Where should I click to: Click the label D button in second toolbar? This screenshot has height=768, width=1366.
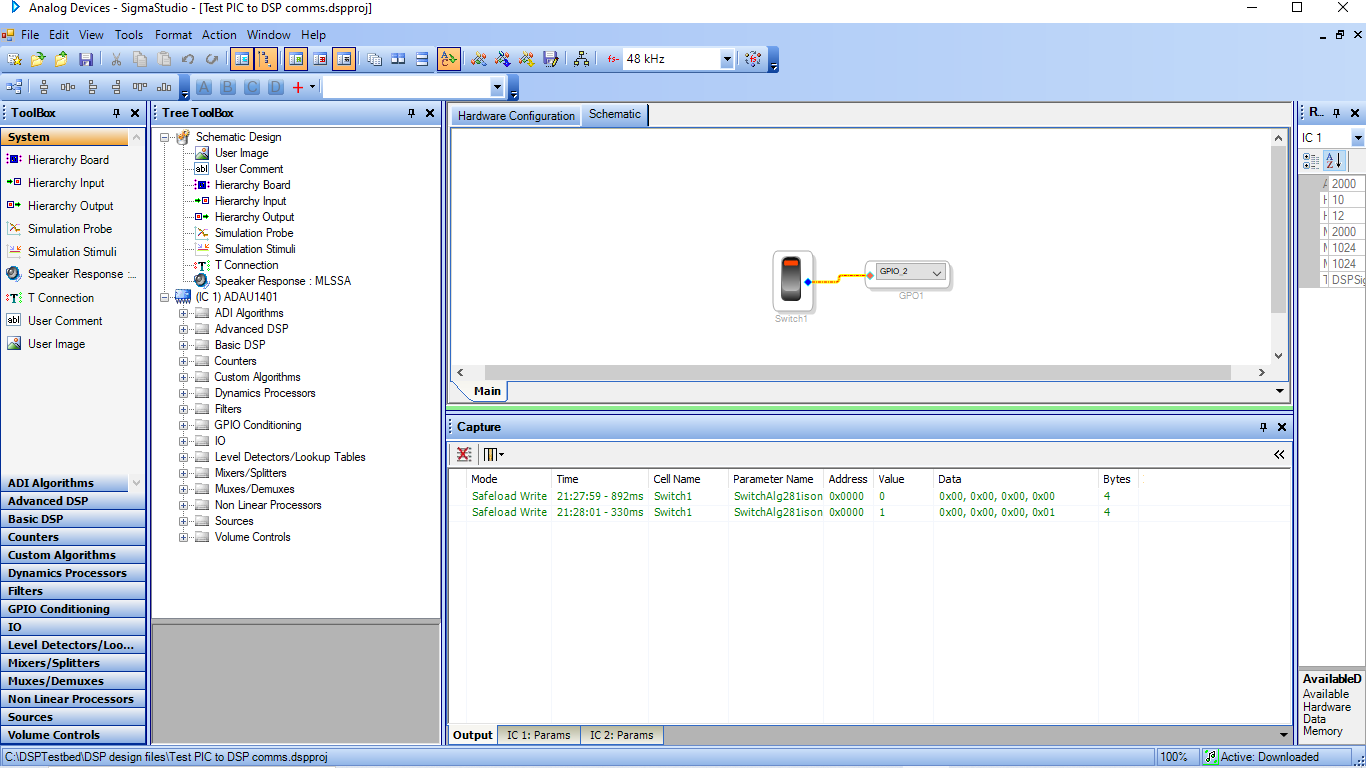276,87
